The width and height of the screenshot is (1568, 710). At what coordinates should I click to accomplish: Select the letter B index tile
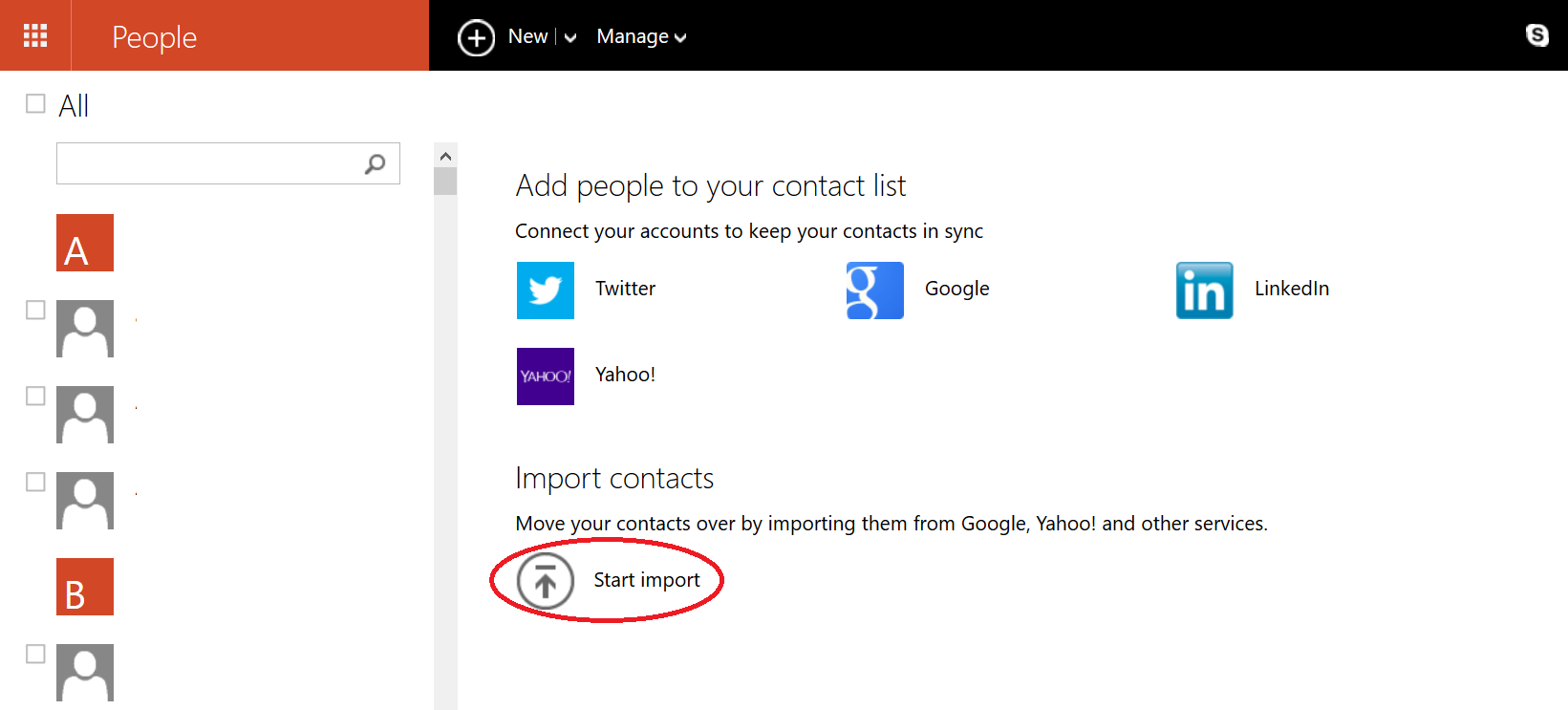click(85, 587)
